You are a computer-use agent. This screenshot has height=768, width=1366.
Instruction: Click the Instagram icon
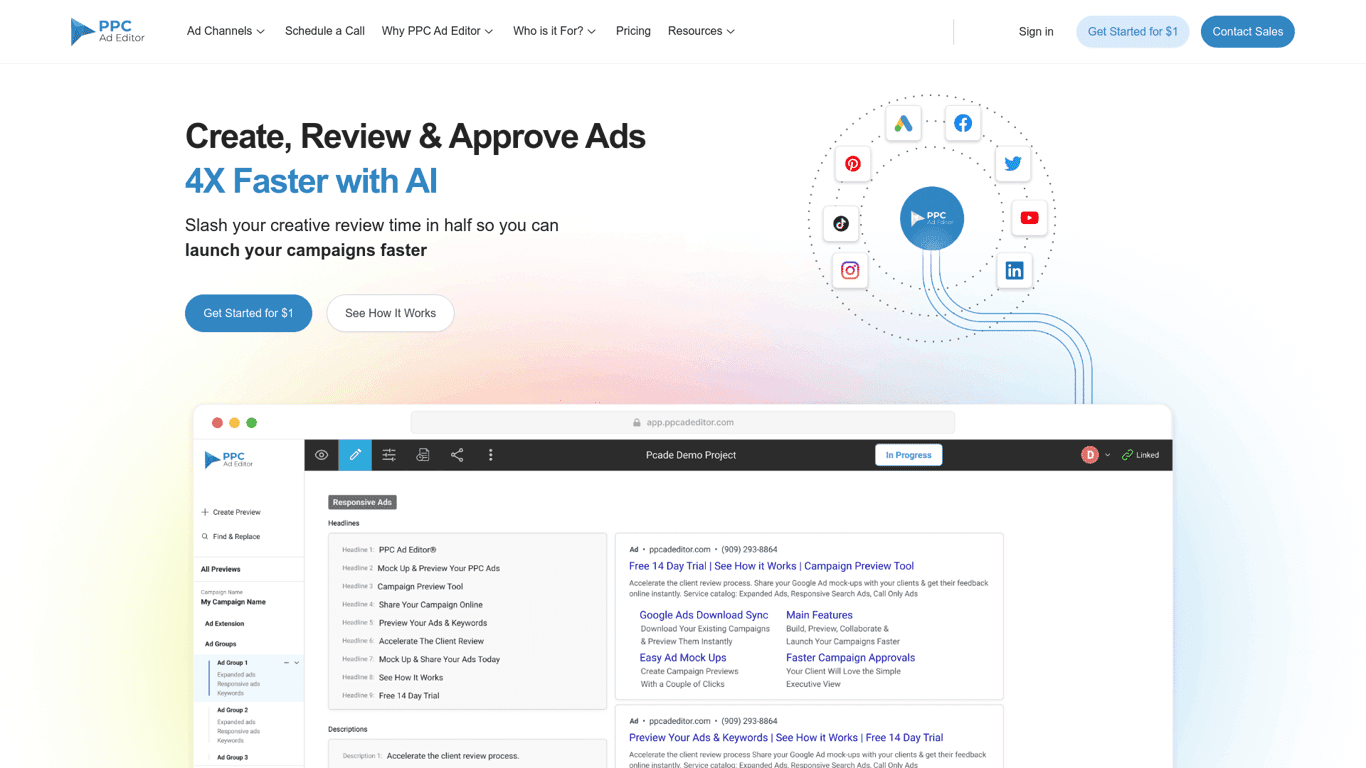(x=850, y=270)
